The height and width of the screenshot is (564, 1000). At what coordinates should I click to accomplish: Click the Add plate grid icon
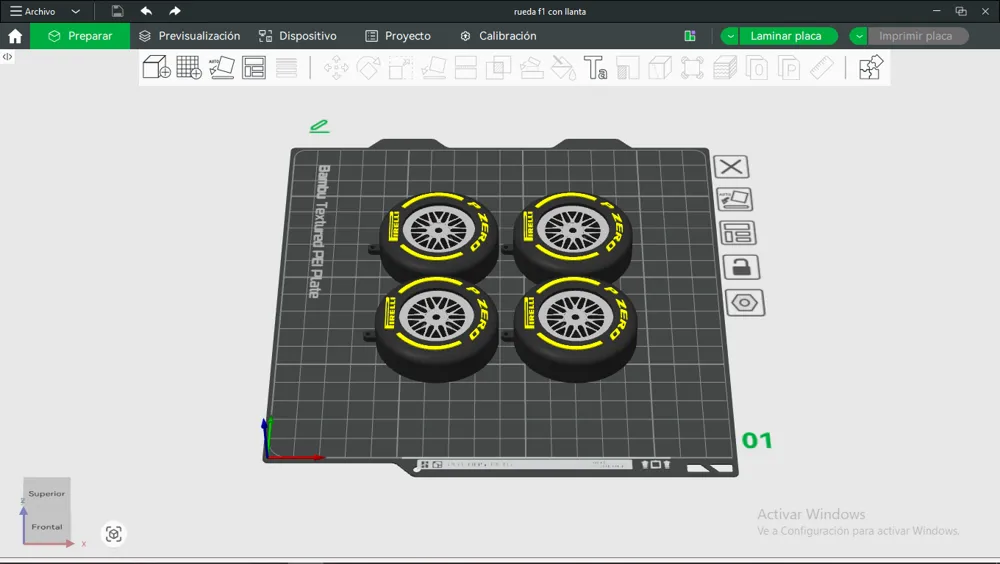(189, 67)
